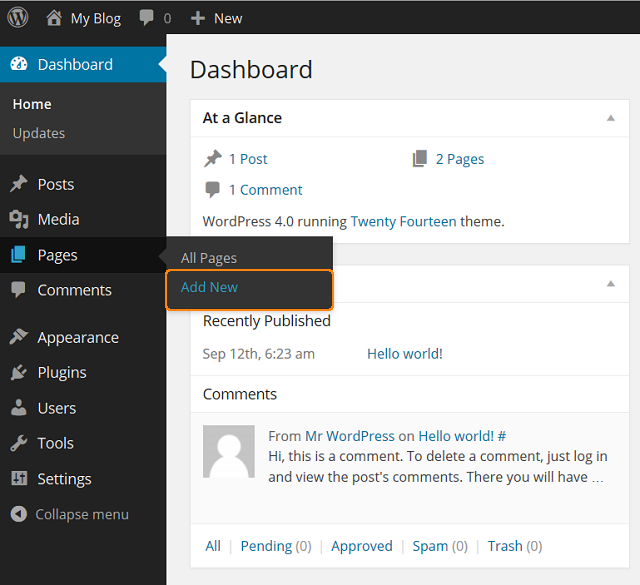Click Mr WordPress avatar thumbnail
Image resolution: width=640 pixels, height=585 pixels.
pyautogui.click(x=229, y=452)
